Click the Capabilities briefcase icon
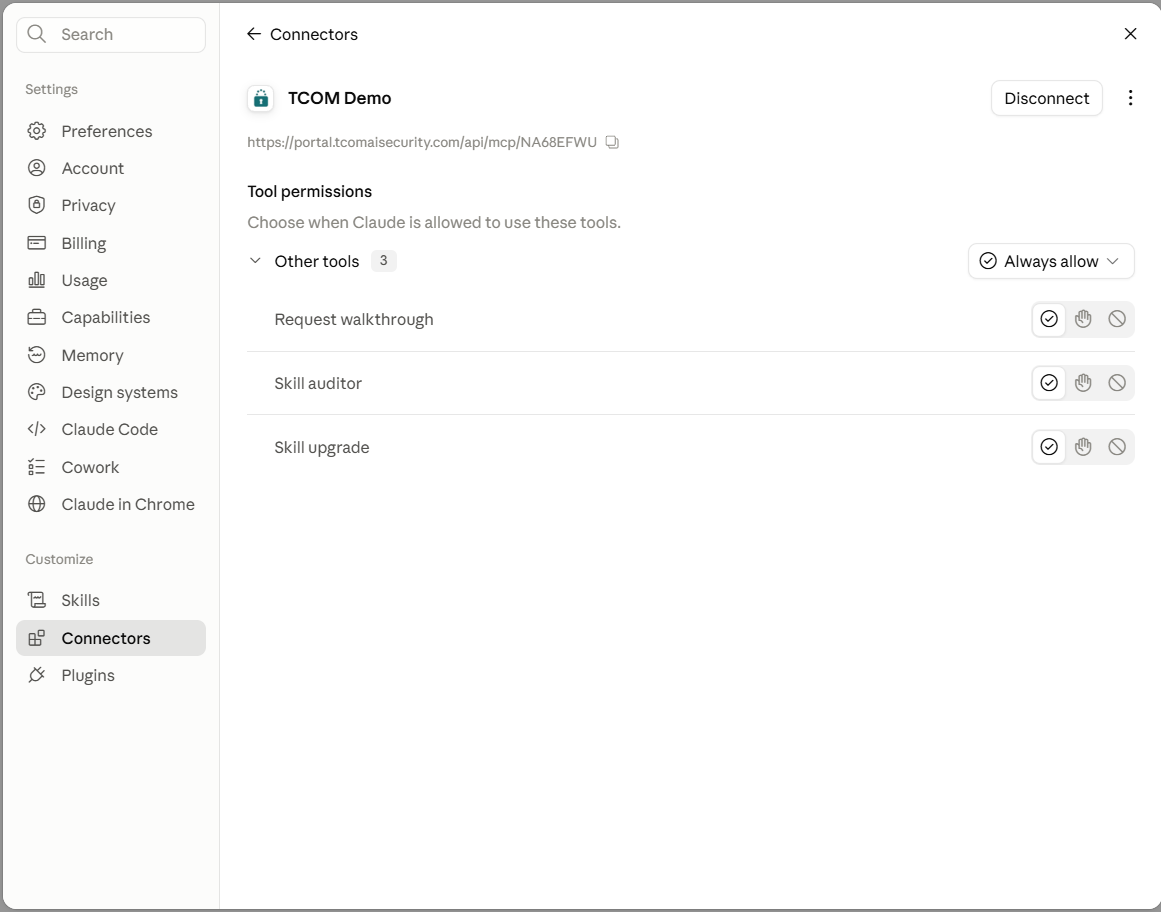The image size is (1161, 912). click(36, 317)
